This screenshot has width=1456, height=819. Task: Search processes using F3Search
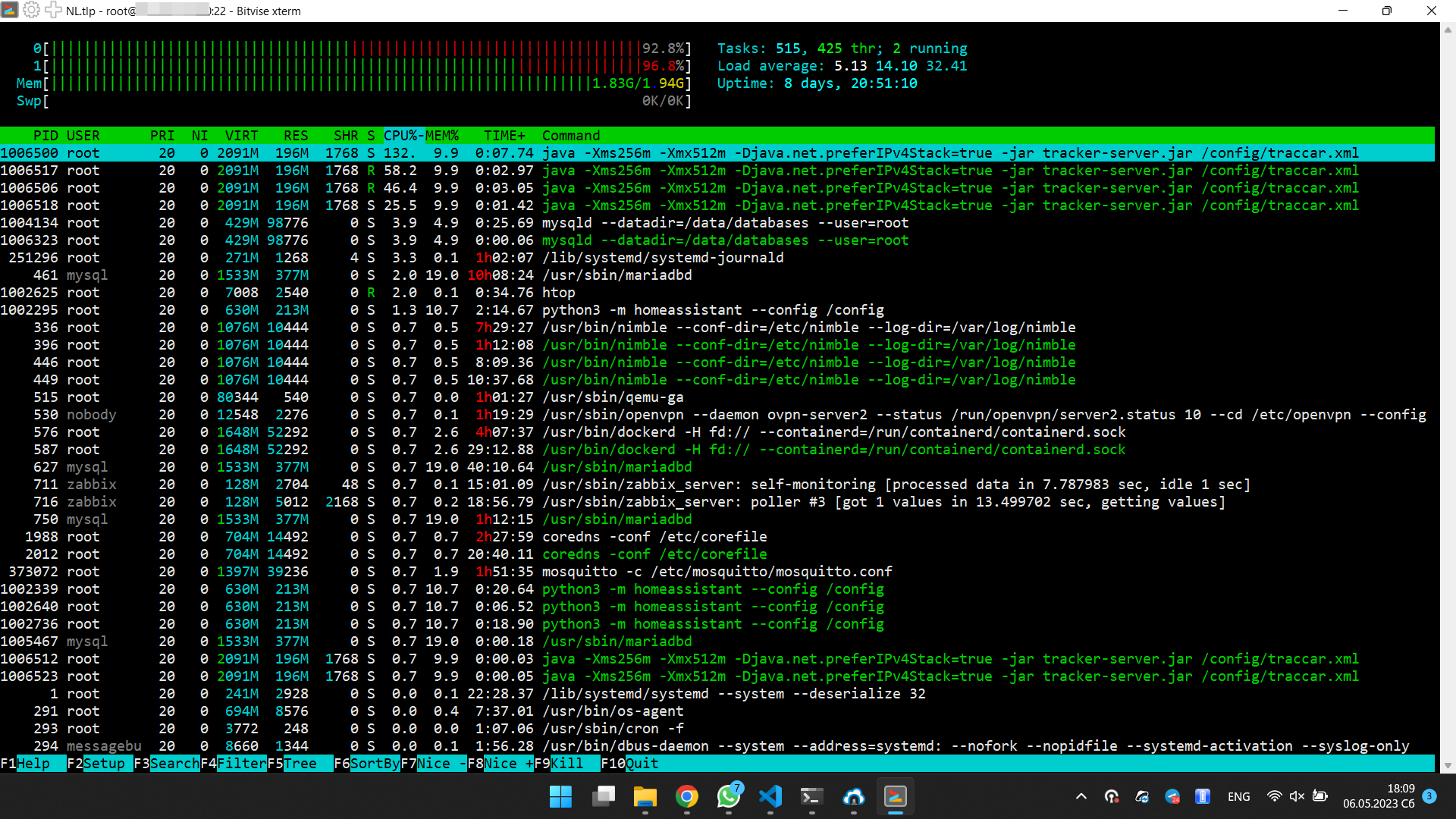click(x=165, y=764)
